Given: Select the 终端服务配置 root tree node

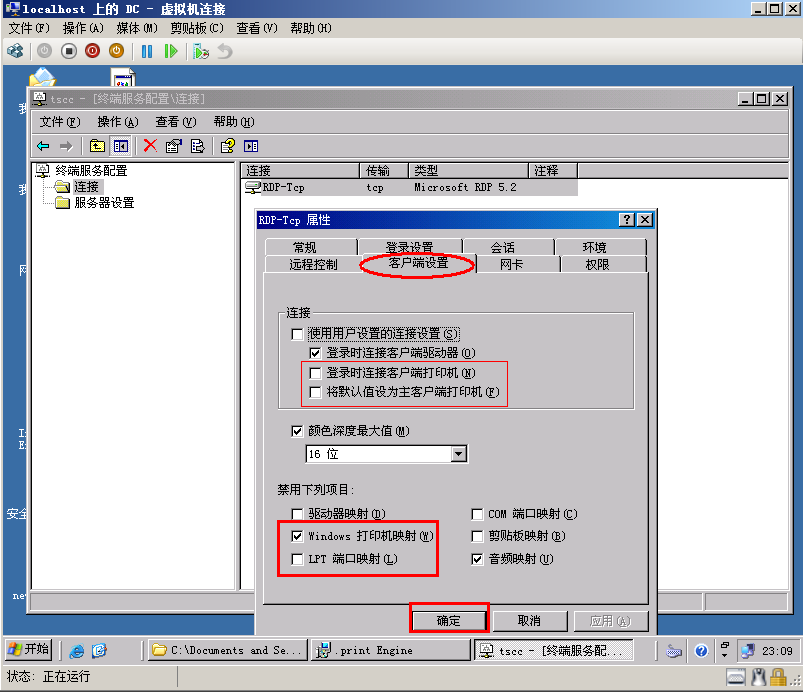Looking at the screenshot, I should (x=91, y=171).
